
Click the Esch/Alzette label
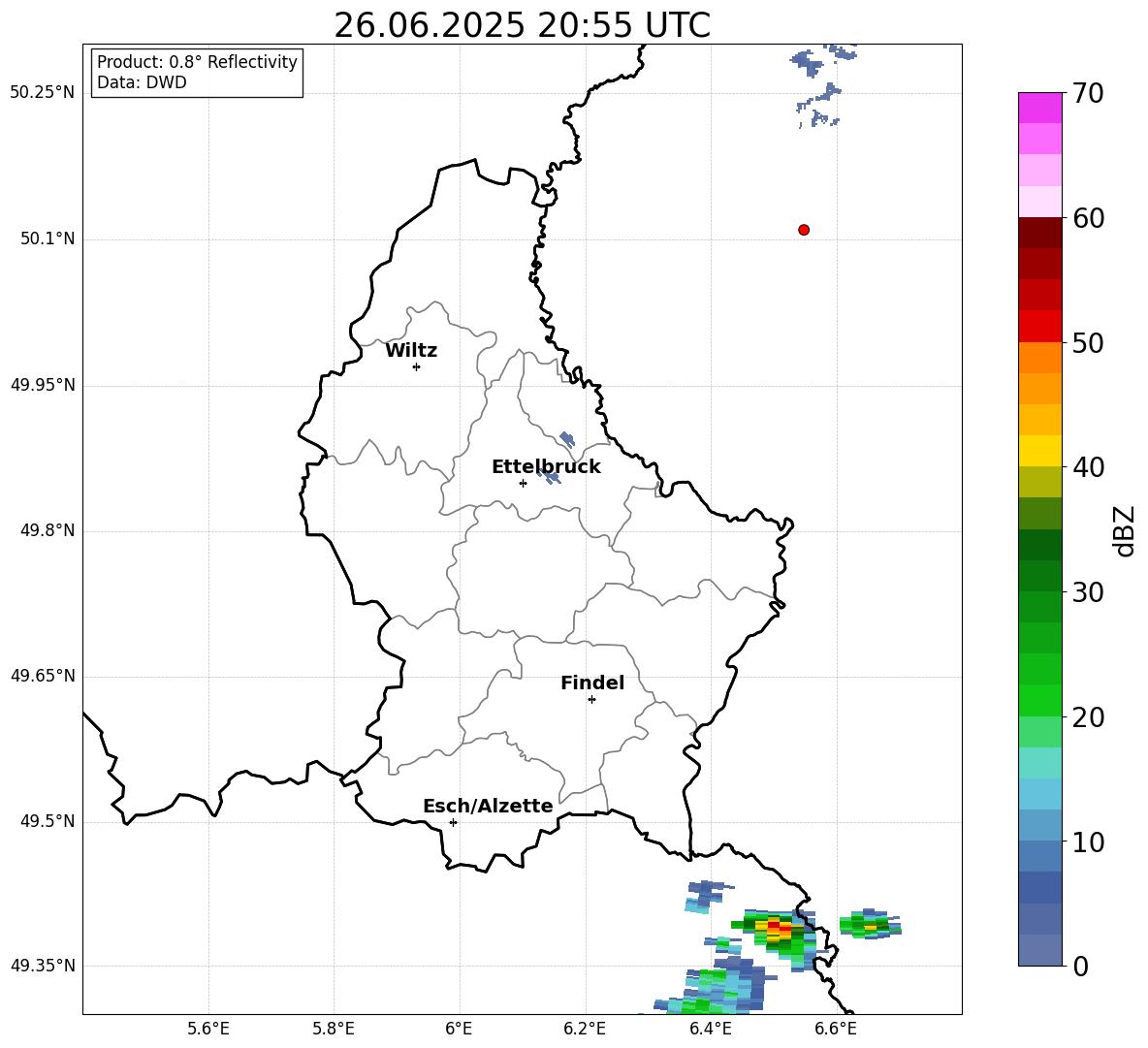point(488,806)
